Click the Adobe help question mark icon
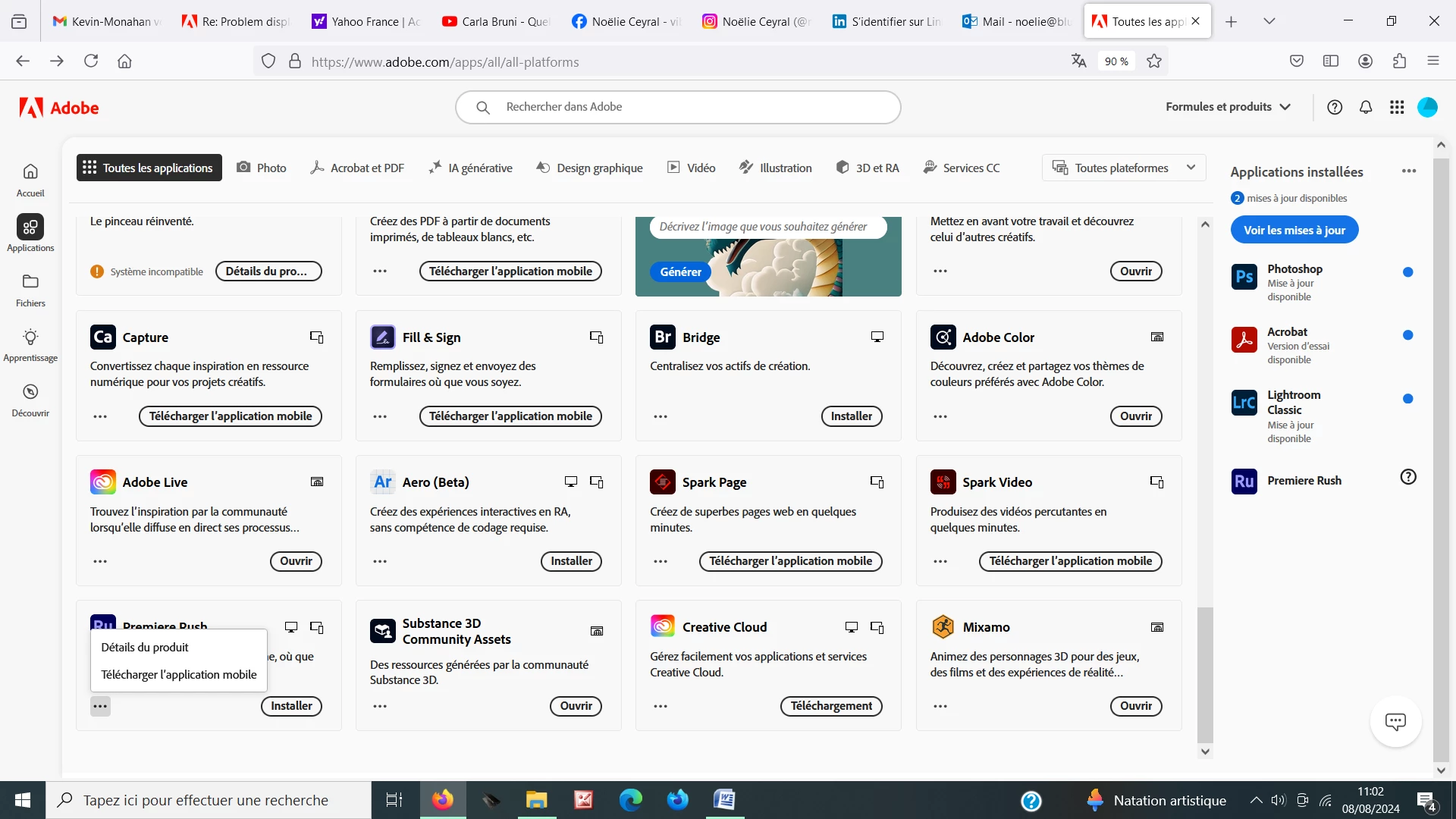The image size is (1456, 819). 1335,108
